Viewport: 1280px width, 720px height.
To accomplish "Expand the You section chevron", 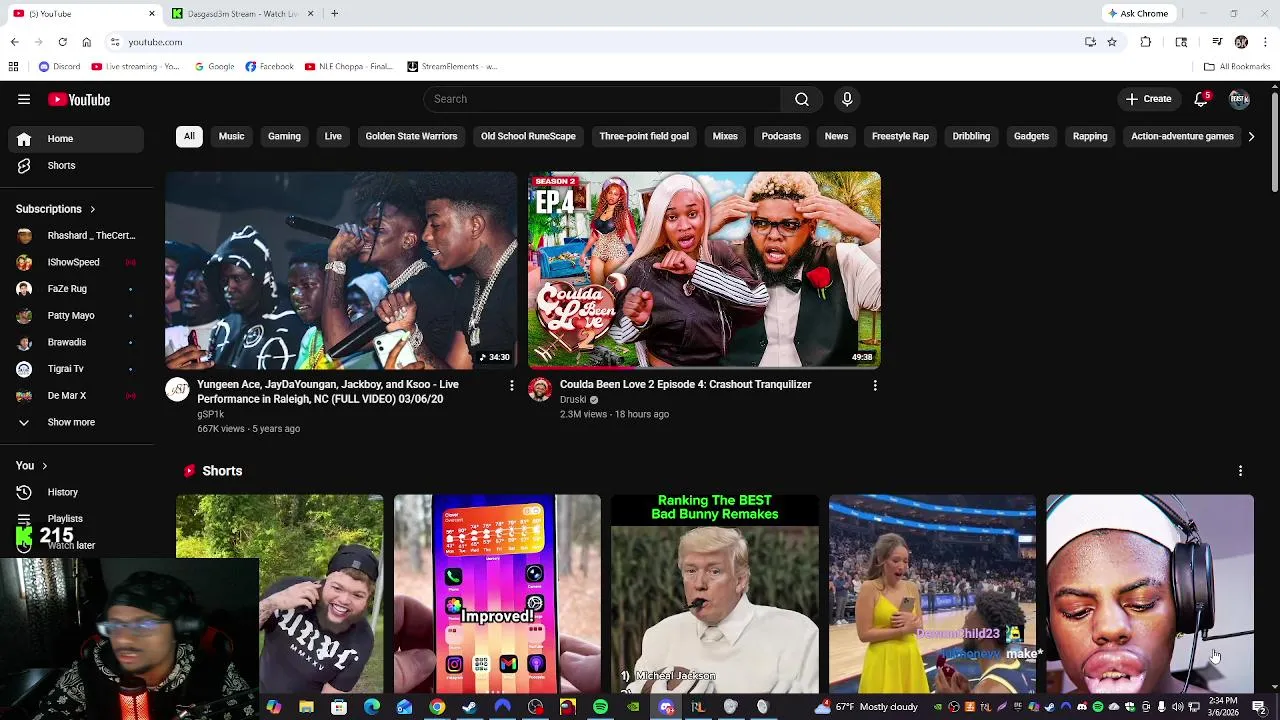I will 44,466.
